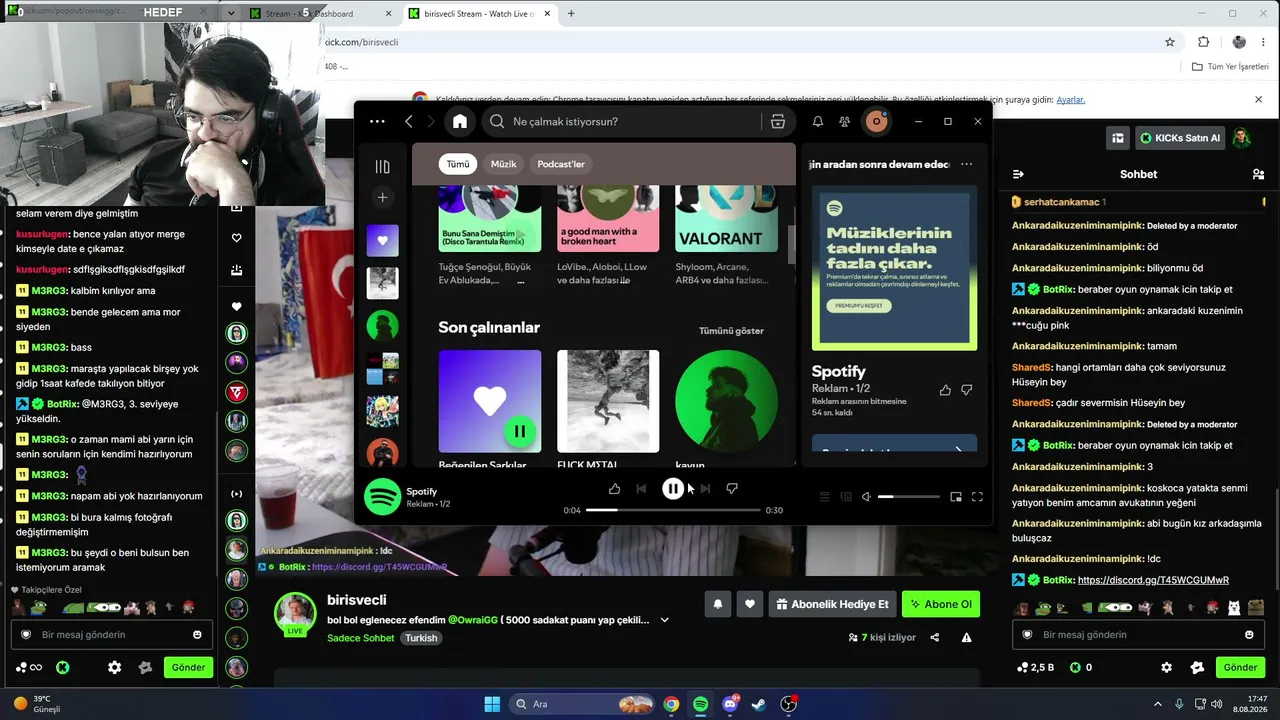Share the stream via the share icon
This screenshot has height=720, width=1280.
935,637
